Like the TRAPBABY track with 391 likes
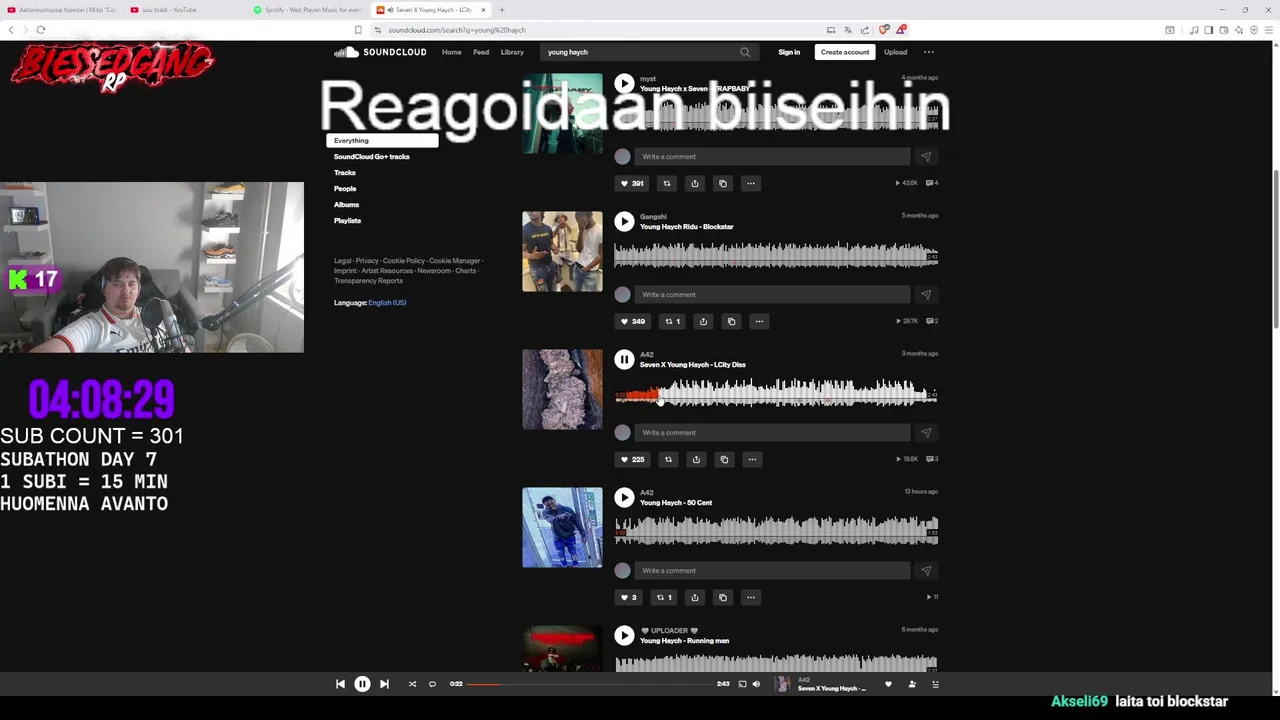Image resolution: width=1280 pixels, height=720 pixels. 632,183
